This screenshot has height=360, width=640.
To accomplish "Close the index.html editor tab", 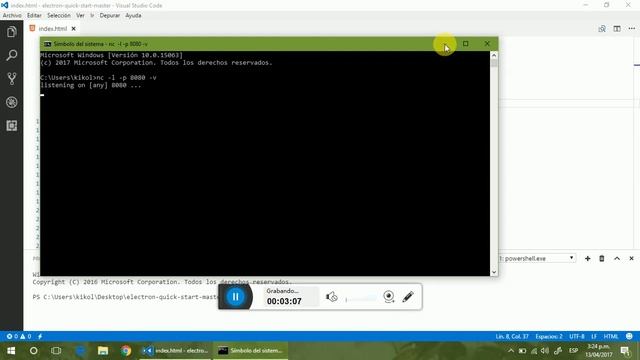I will click(x=73, y=29).
